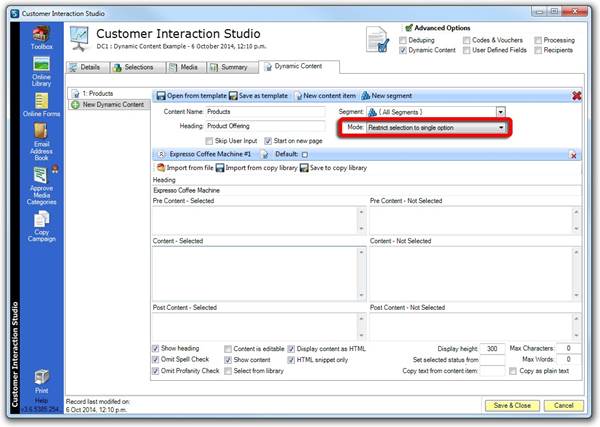600x427 pixels.
Task: Remove the Expresso Coffee Machine #1 item
Action: tap(574, 155)
